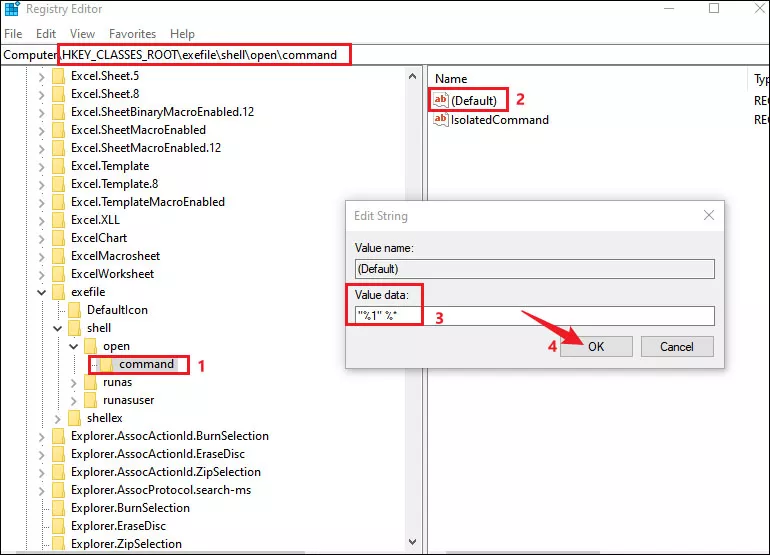This screenshot has width=770, height=555.
Task: Expand the shellex key
Action: tap(57, 418)
